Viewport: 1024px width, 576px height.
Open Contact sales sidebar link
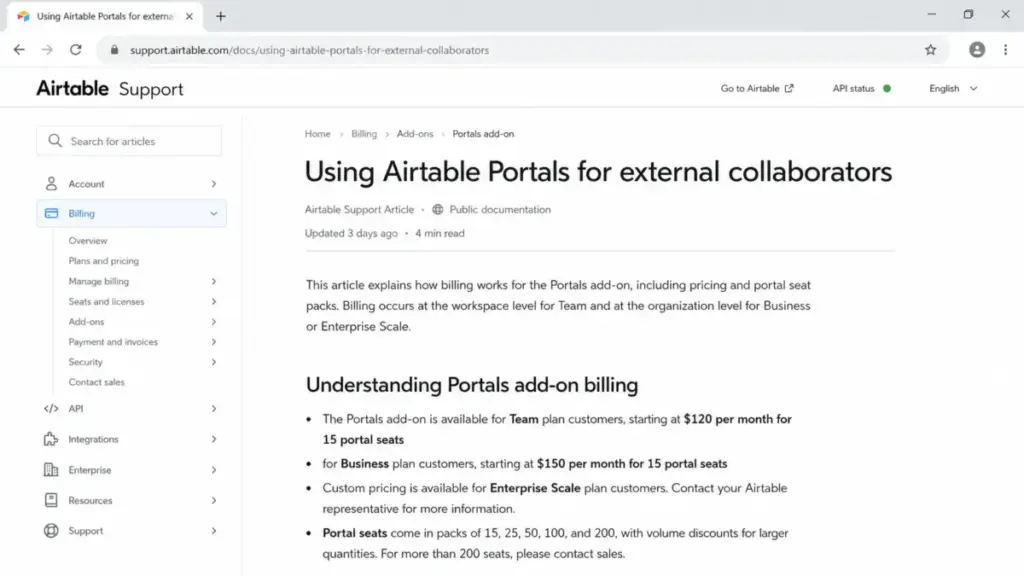pos(96,382)
